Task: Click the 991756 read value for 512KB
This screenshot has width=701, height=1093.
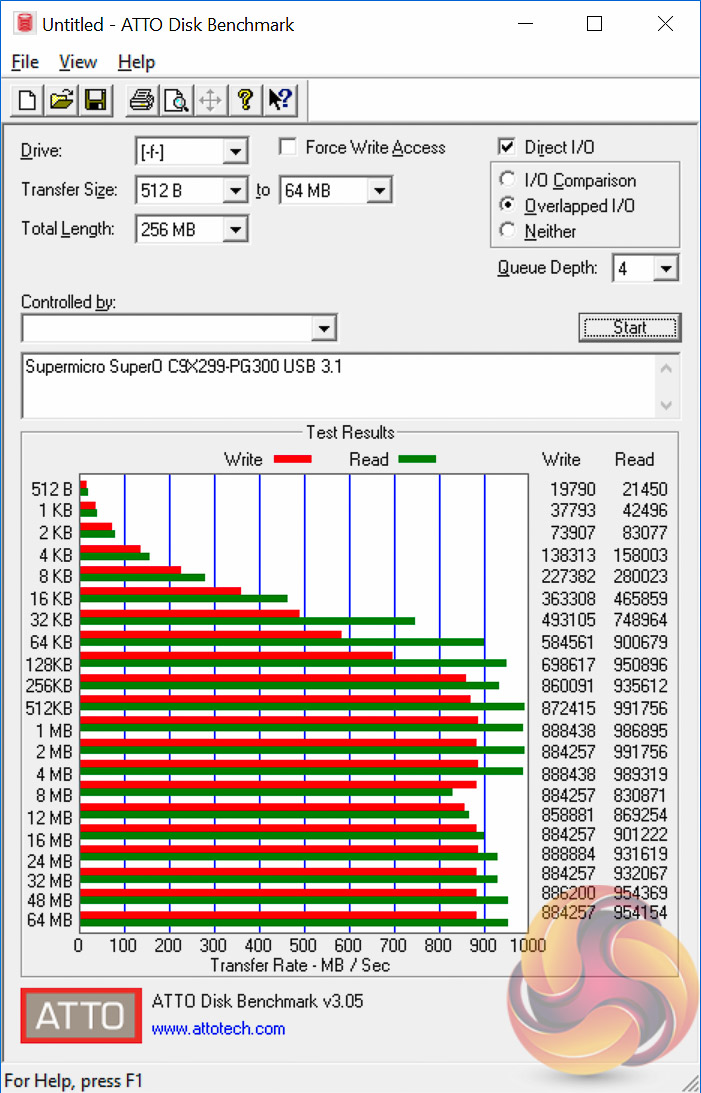Action: (640, 708)
